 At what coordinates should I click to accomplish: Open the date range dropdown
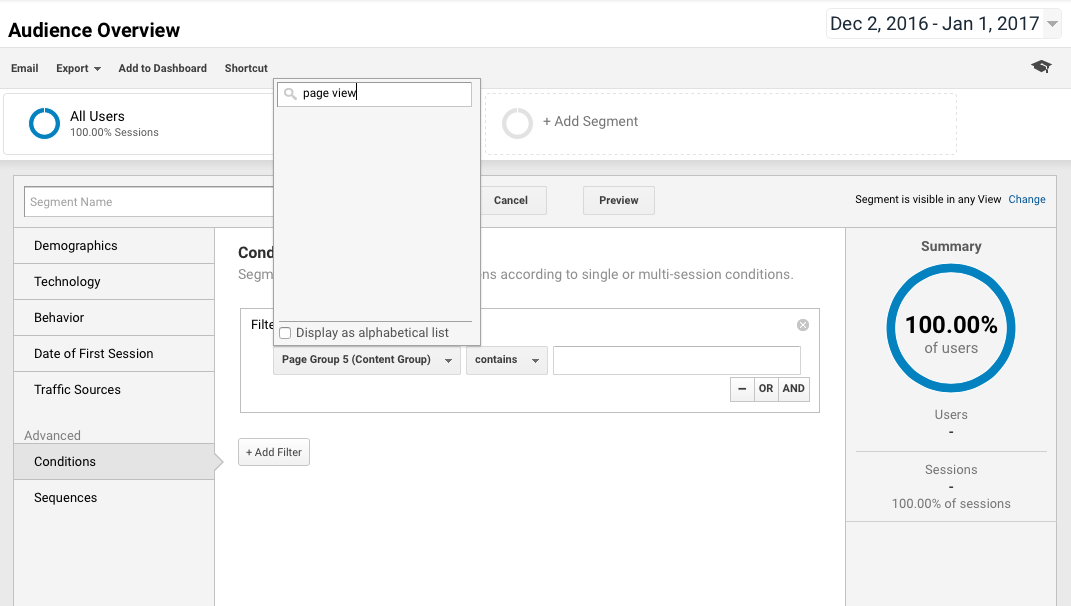pyautogui.click(x=943, y=24)
